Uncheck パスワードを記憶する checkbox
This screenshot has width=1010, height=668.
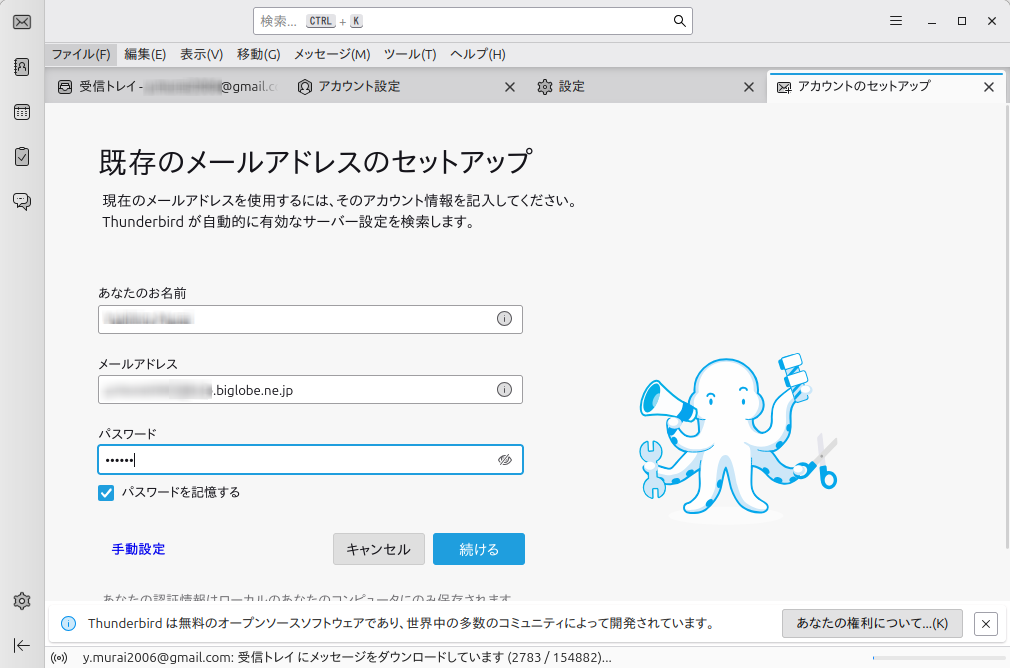click(106, 492)
